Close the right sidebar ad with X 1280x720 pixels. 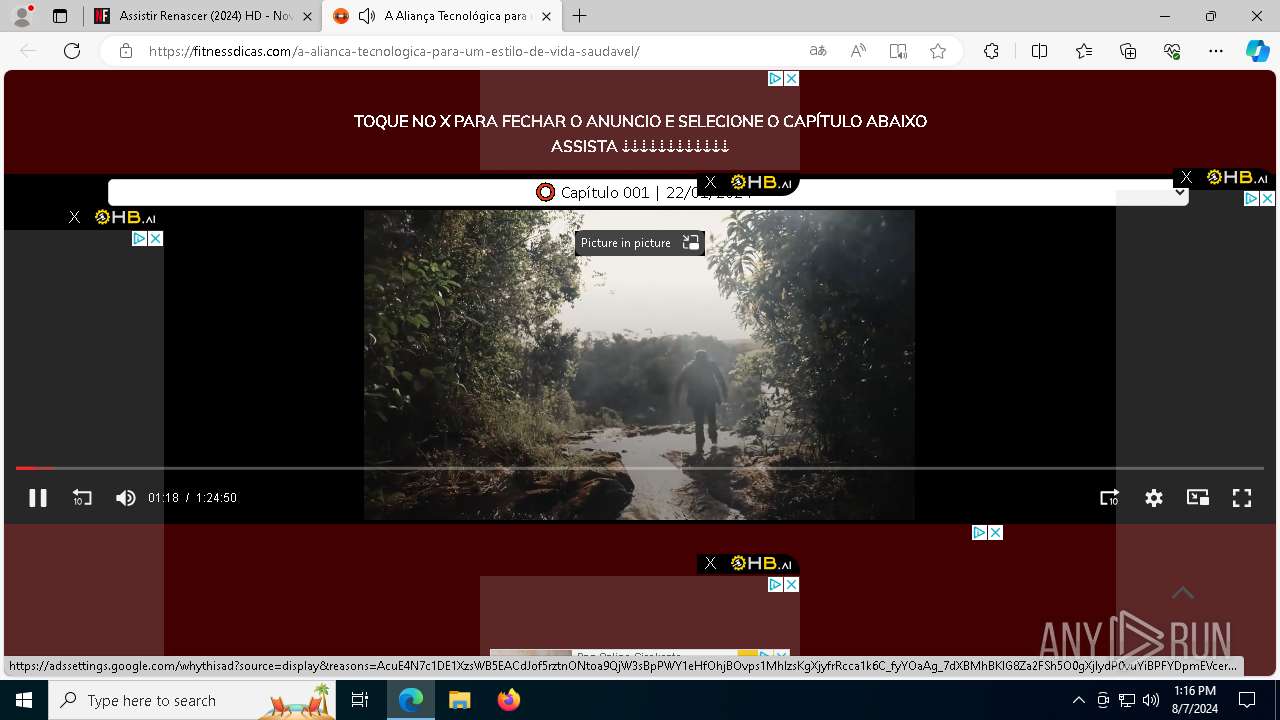[x=1267, y=198]
